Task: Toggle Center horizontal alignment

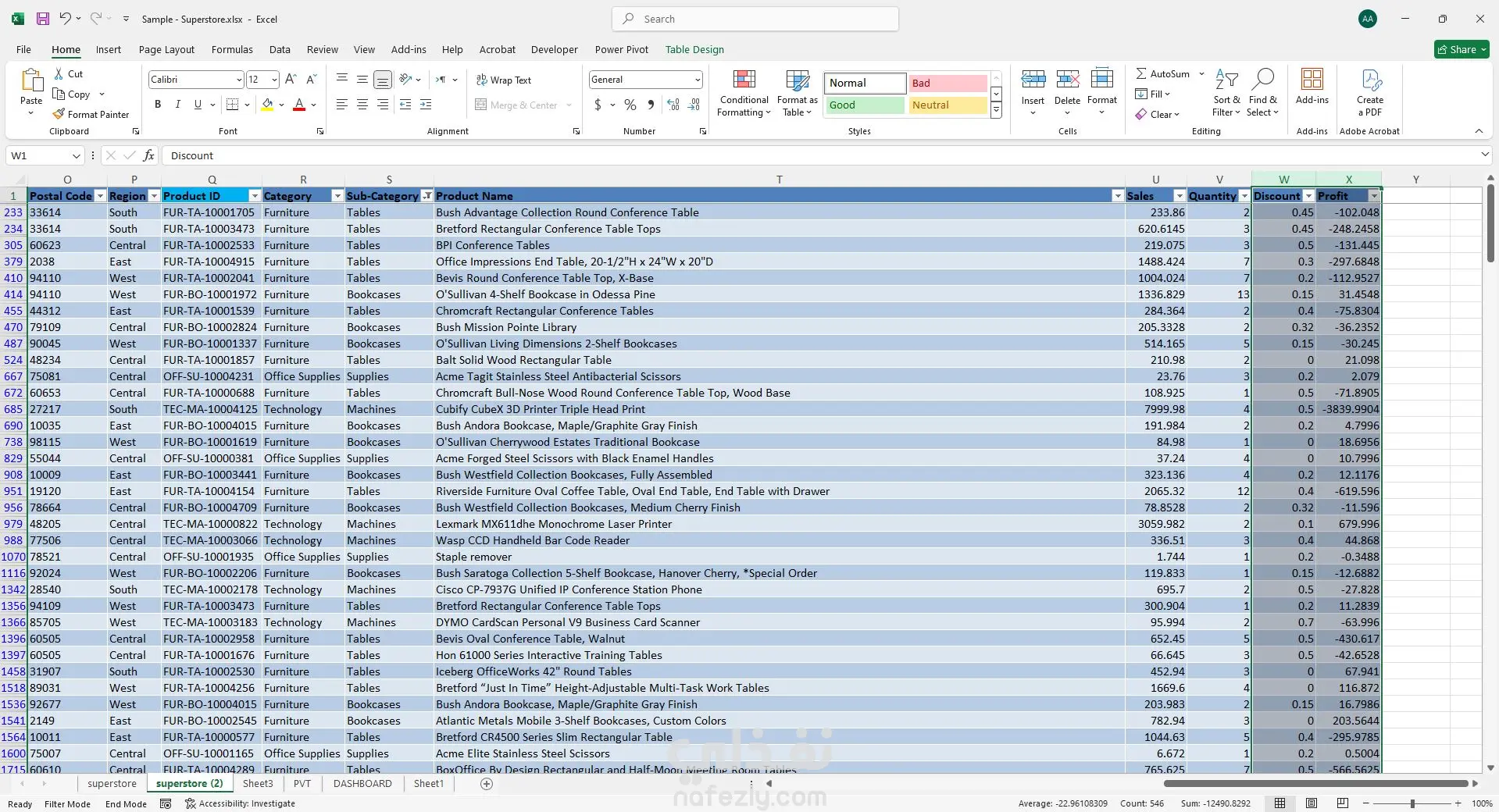Action: pyautogui.click(x=362, y=105)
